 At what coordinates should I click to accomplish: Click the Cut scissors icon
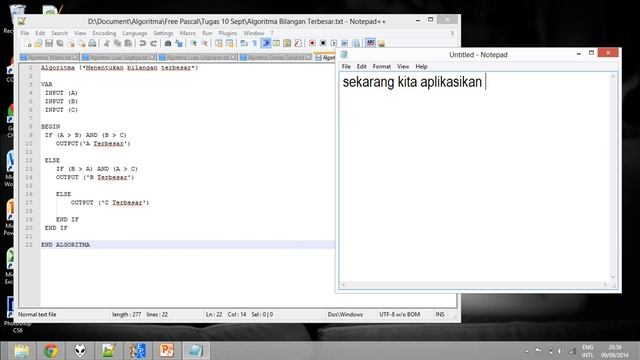[107, 44]
